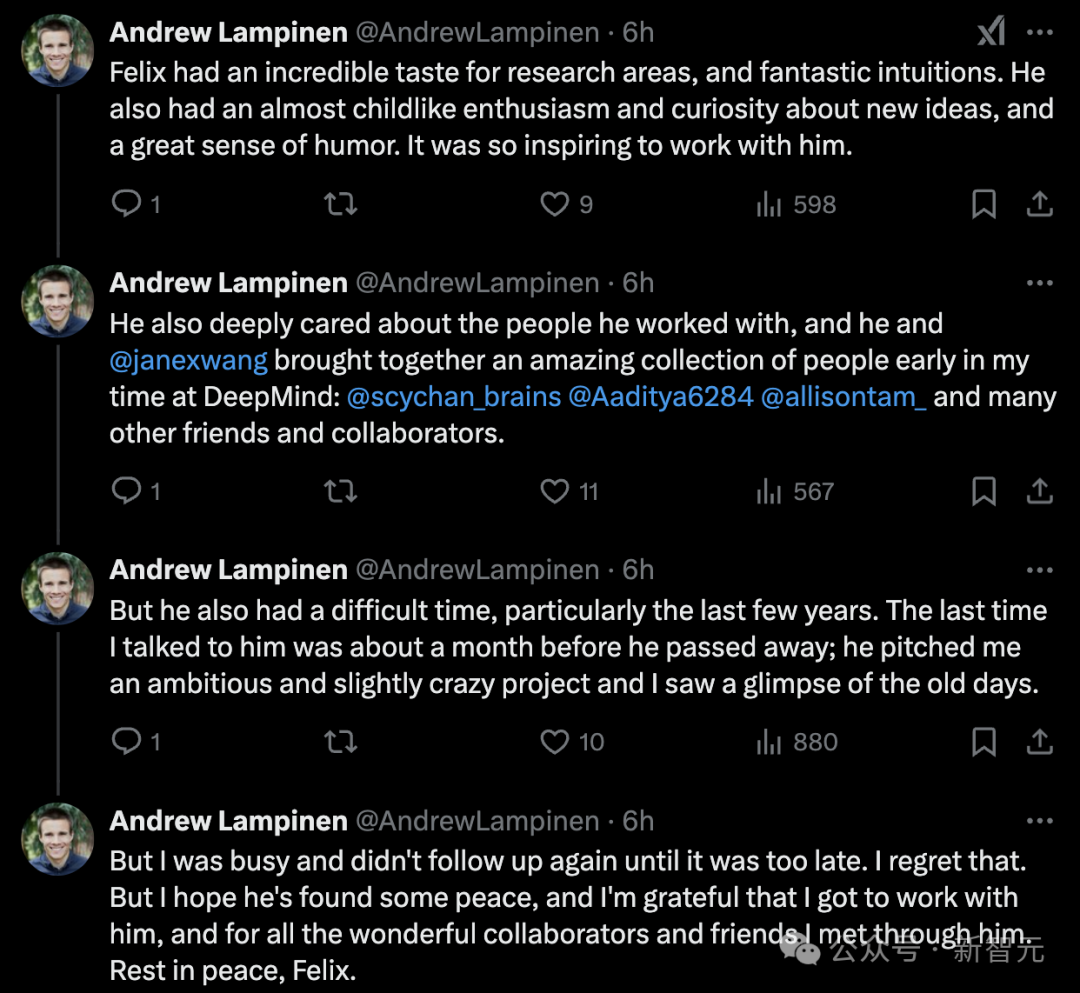This screenshot has height=993, width=1080.
Task: Visit the @Aaditya6284 mention
Action: [661, 396]
